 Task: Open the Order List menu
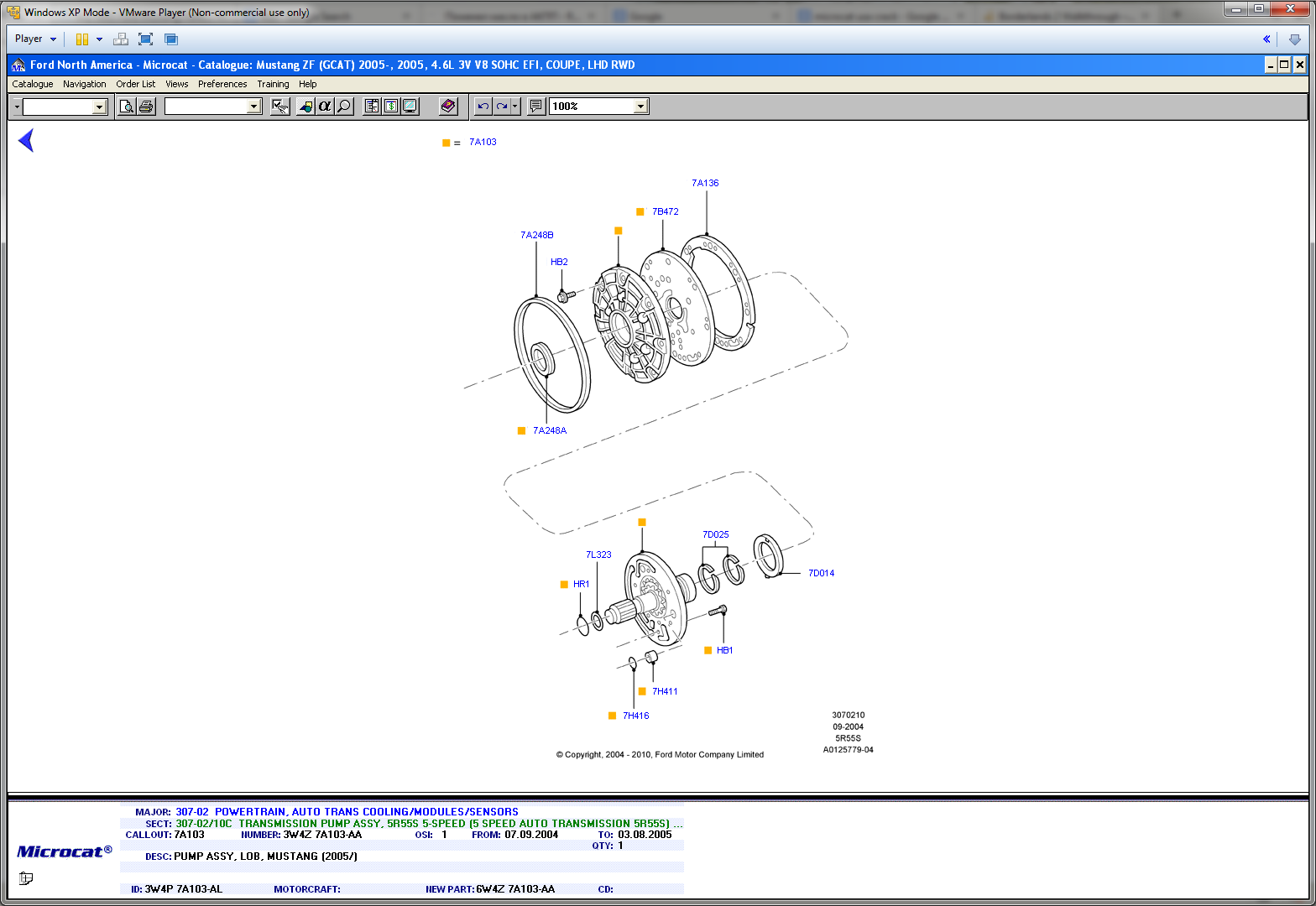pyautogui.click(x=136, y=84)
